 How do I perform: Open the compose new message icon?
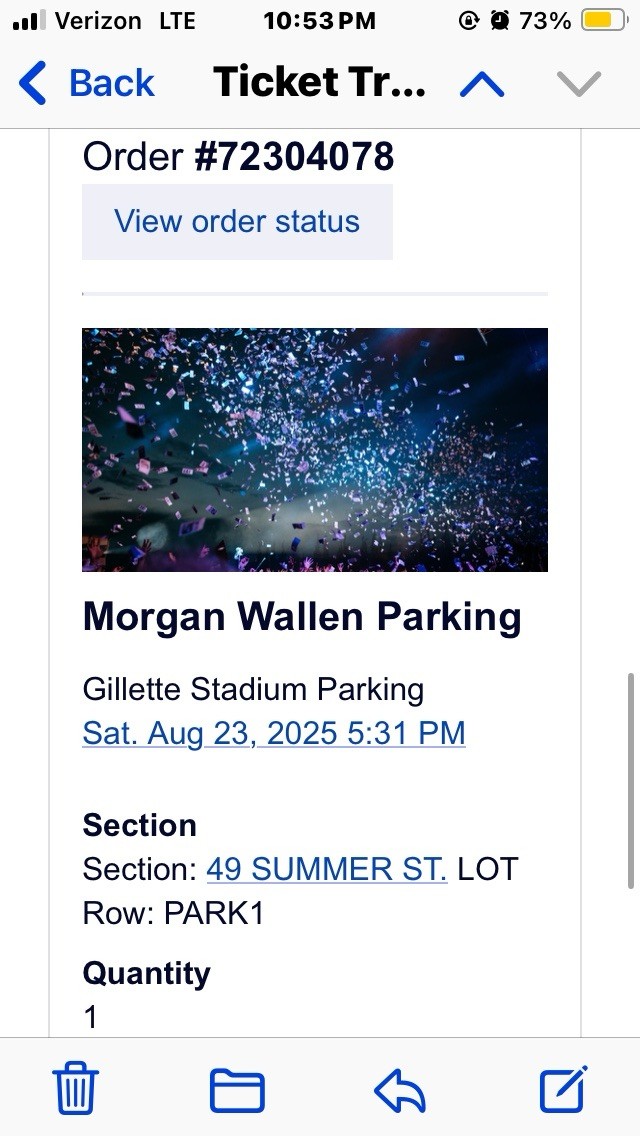(x=562, y=1089)
